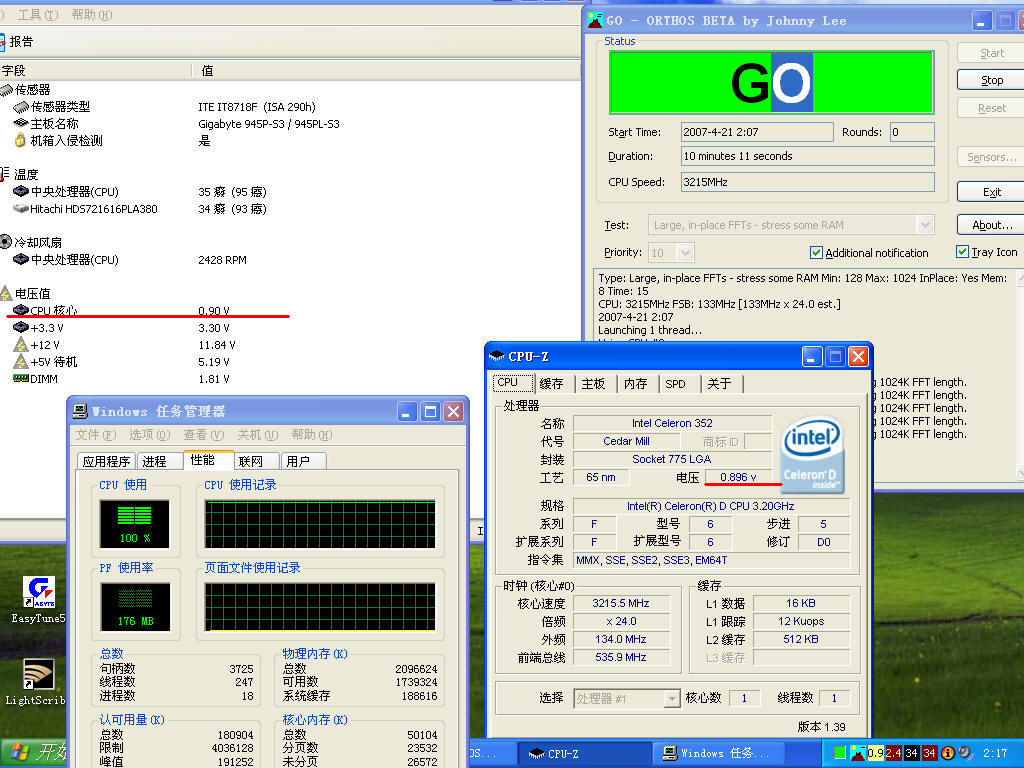Switch to the SPD tab in CPU-Z

tap(676, 383)
